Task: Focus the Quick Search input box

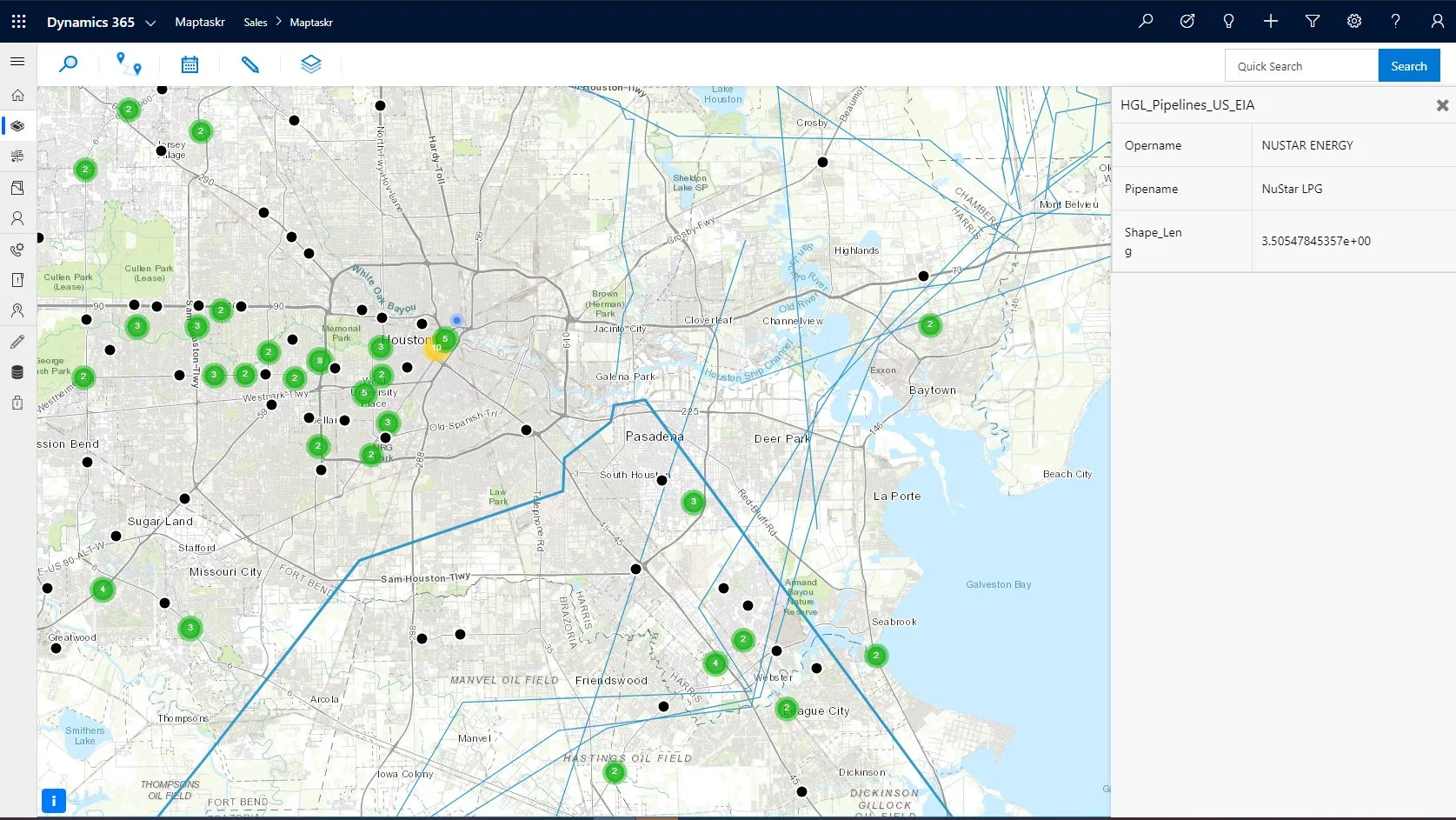Action: [x=1301, y=66]
